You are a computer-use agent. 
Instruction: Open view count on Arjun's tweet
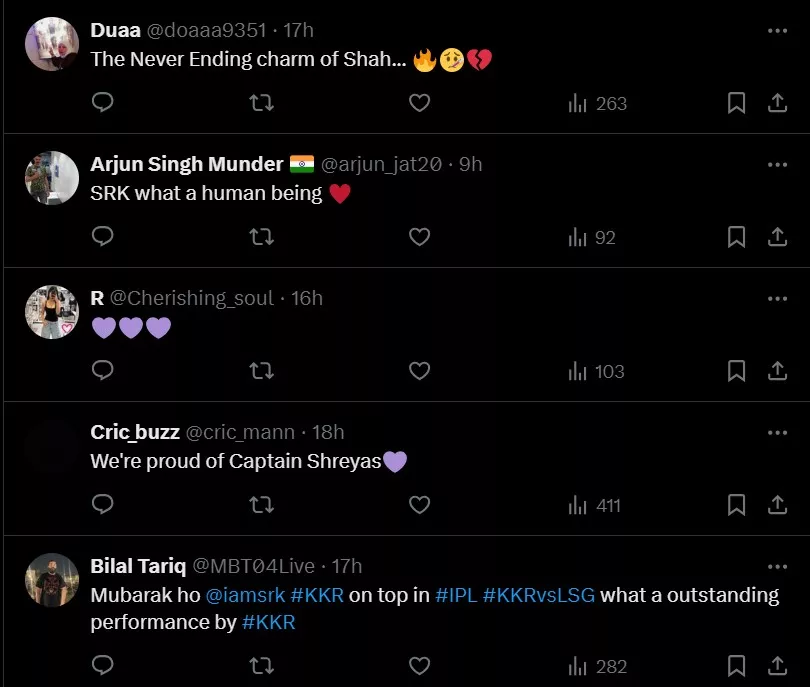[592, 237]
